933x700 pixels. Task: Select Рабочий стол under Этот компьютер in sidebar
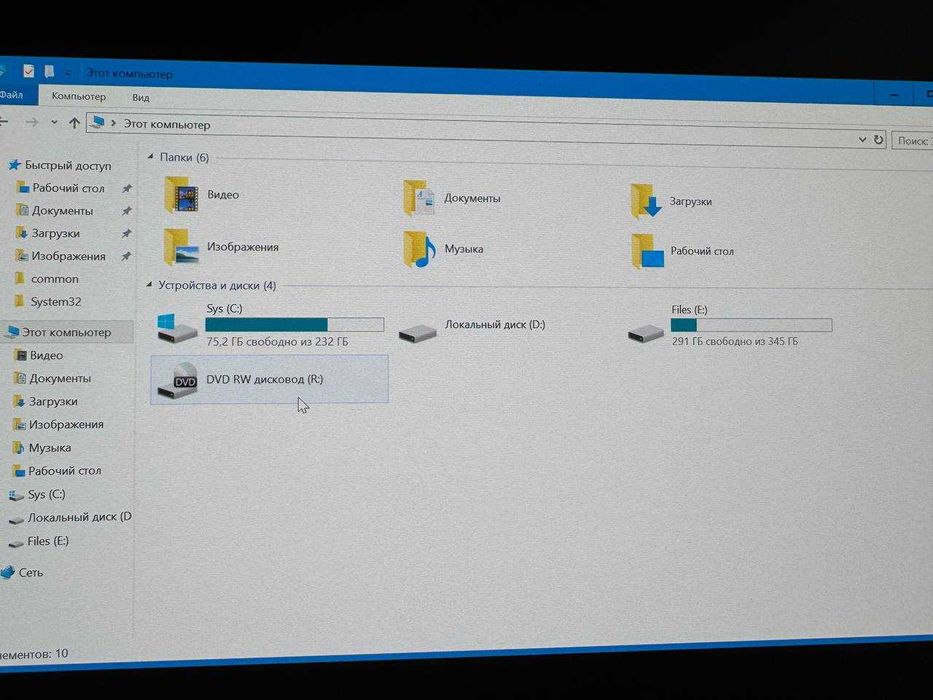pos(64,471)
